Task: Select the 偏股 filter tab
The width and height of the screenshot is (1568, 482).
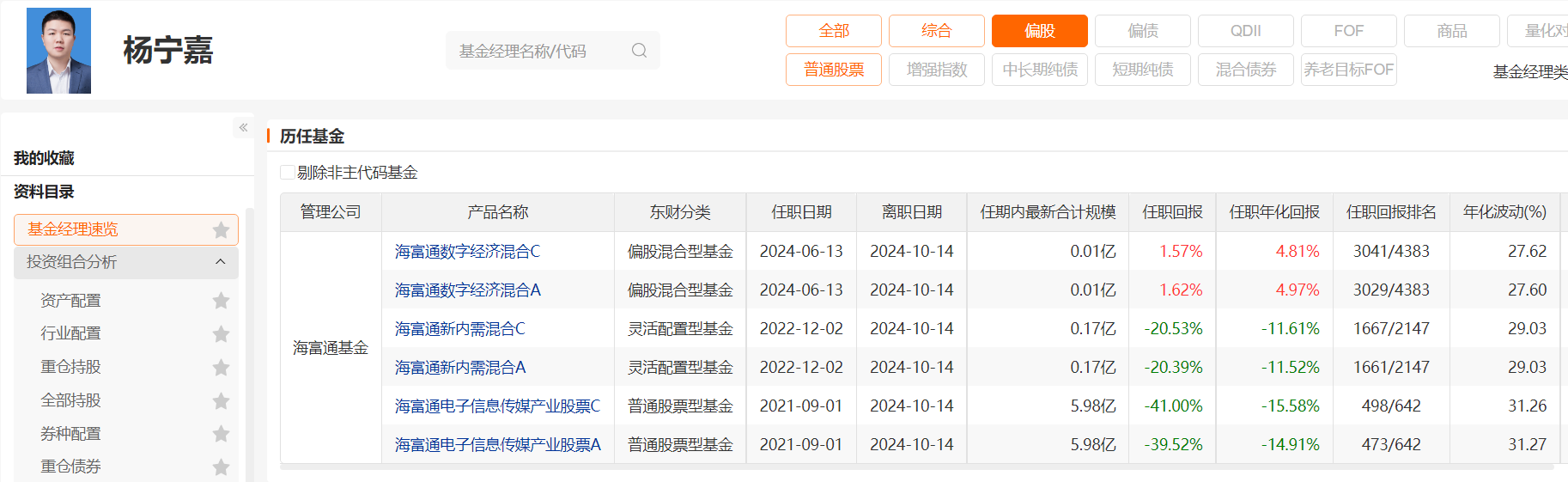Action: point(1039,31)
